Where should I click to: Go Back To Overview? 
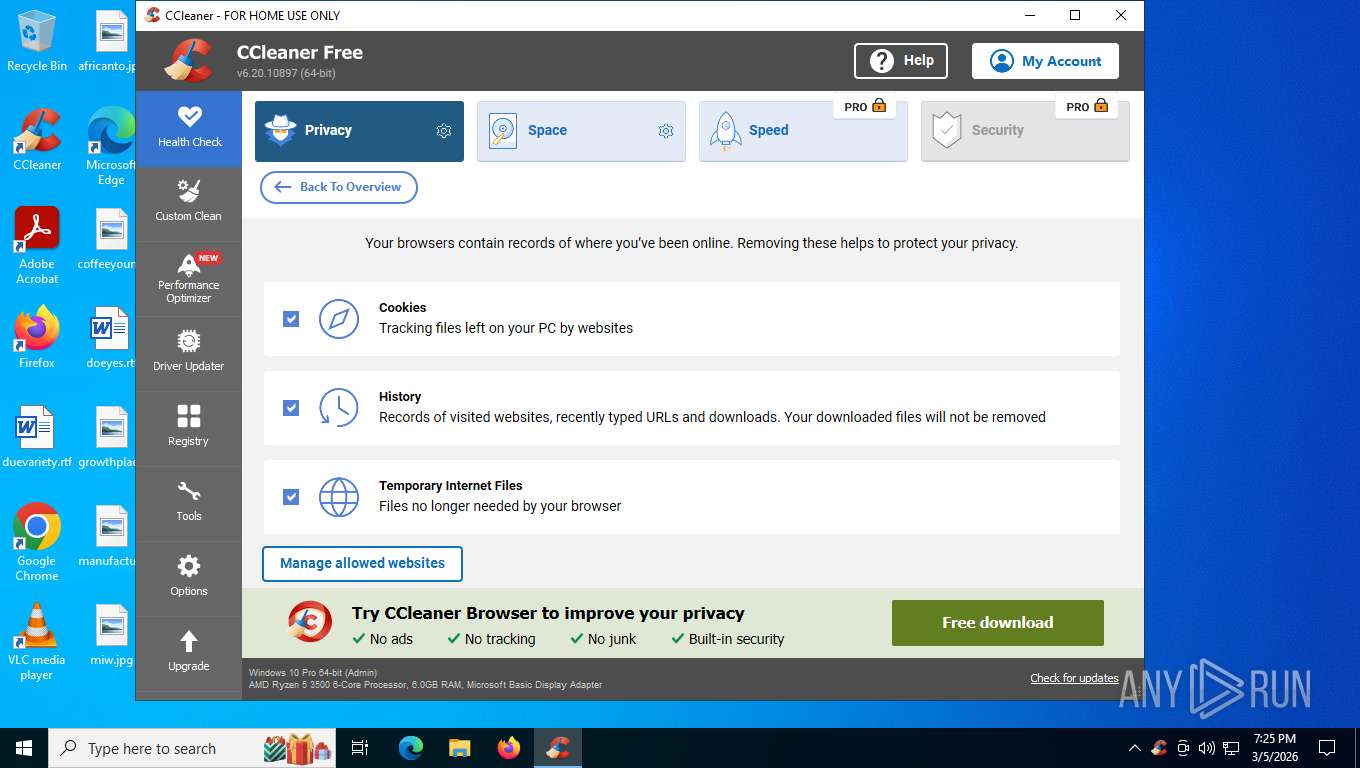coord(339,187)
